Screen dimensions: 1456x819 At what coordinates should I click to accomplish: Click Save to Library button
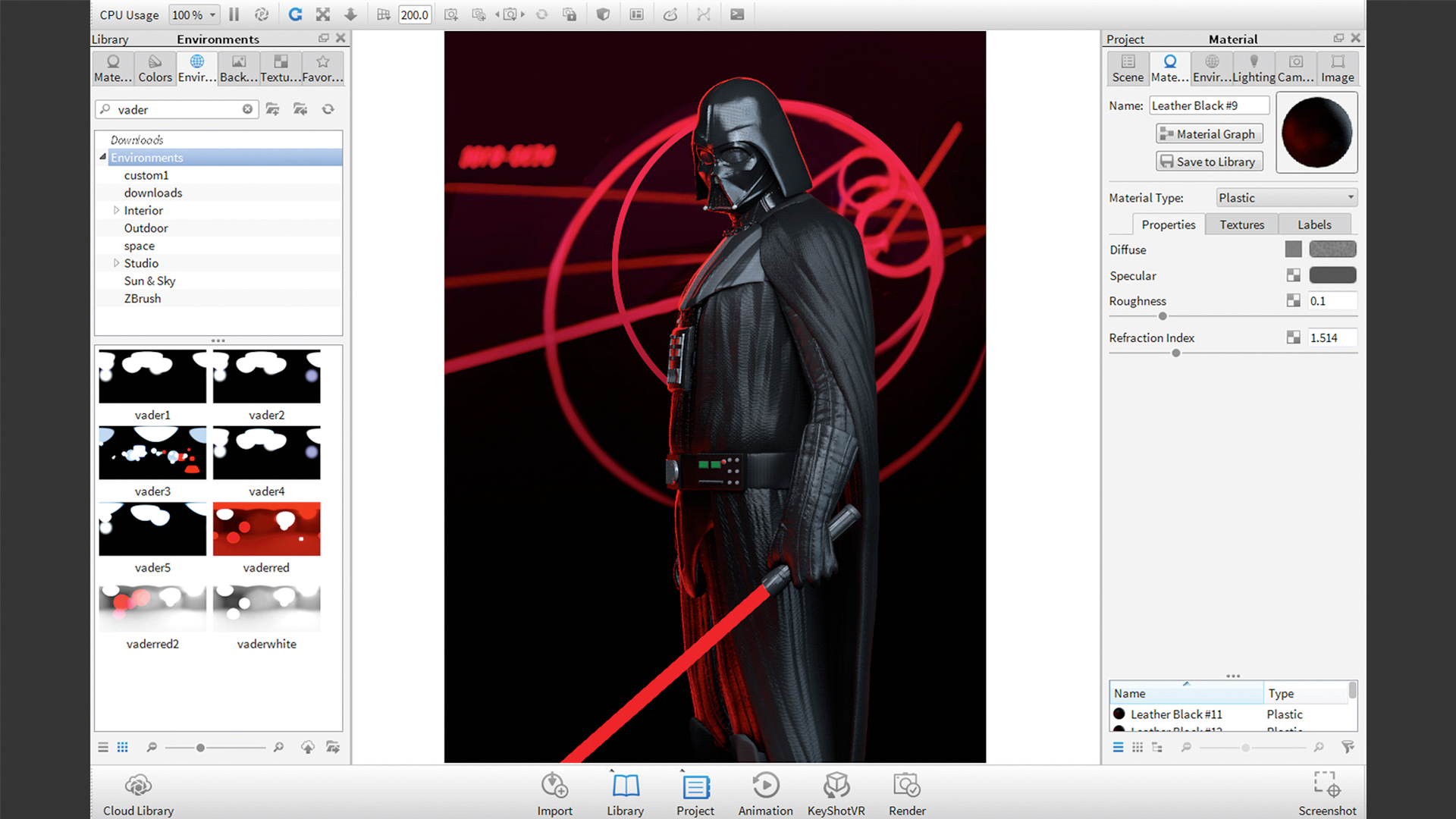pyautogui.click(x=1210, y=162)
